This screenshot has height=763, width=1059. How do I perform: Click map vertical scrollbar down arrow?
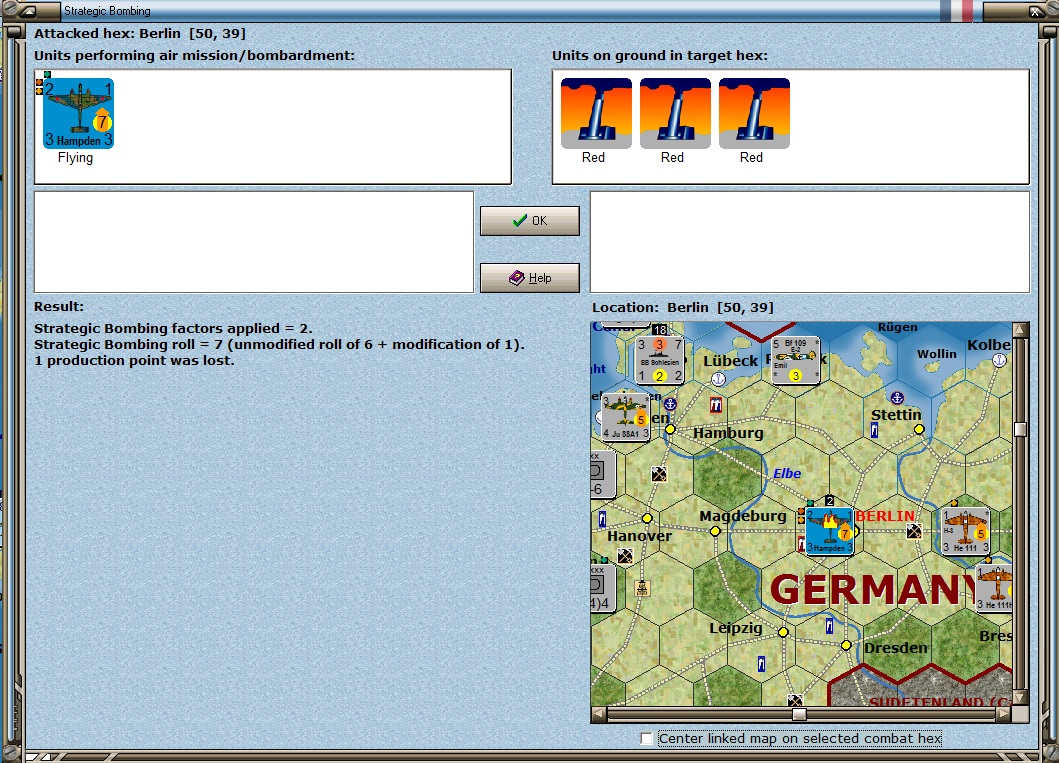[1021, 698]
